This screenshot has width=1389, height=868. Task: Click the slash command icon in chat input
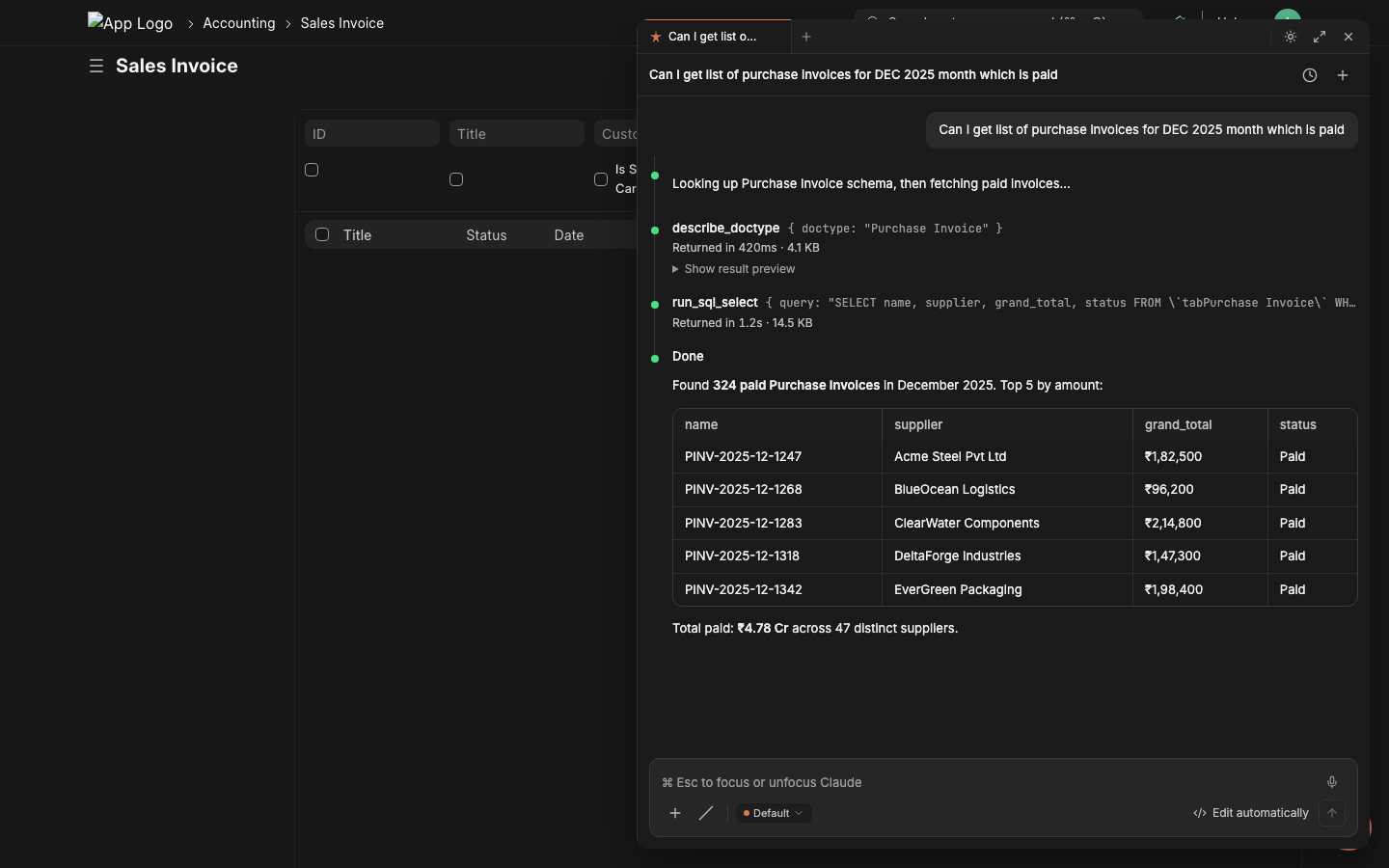[706, 813]
